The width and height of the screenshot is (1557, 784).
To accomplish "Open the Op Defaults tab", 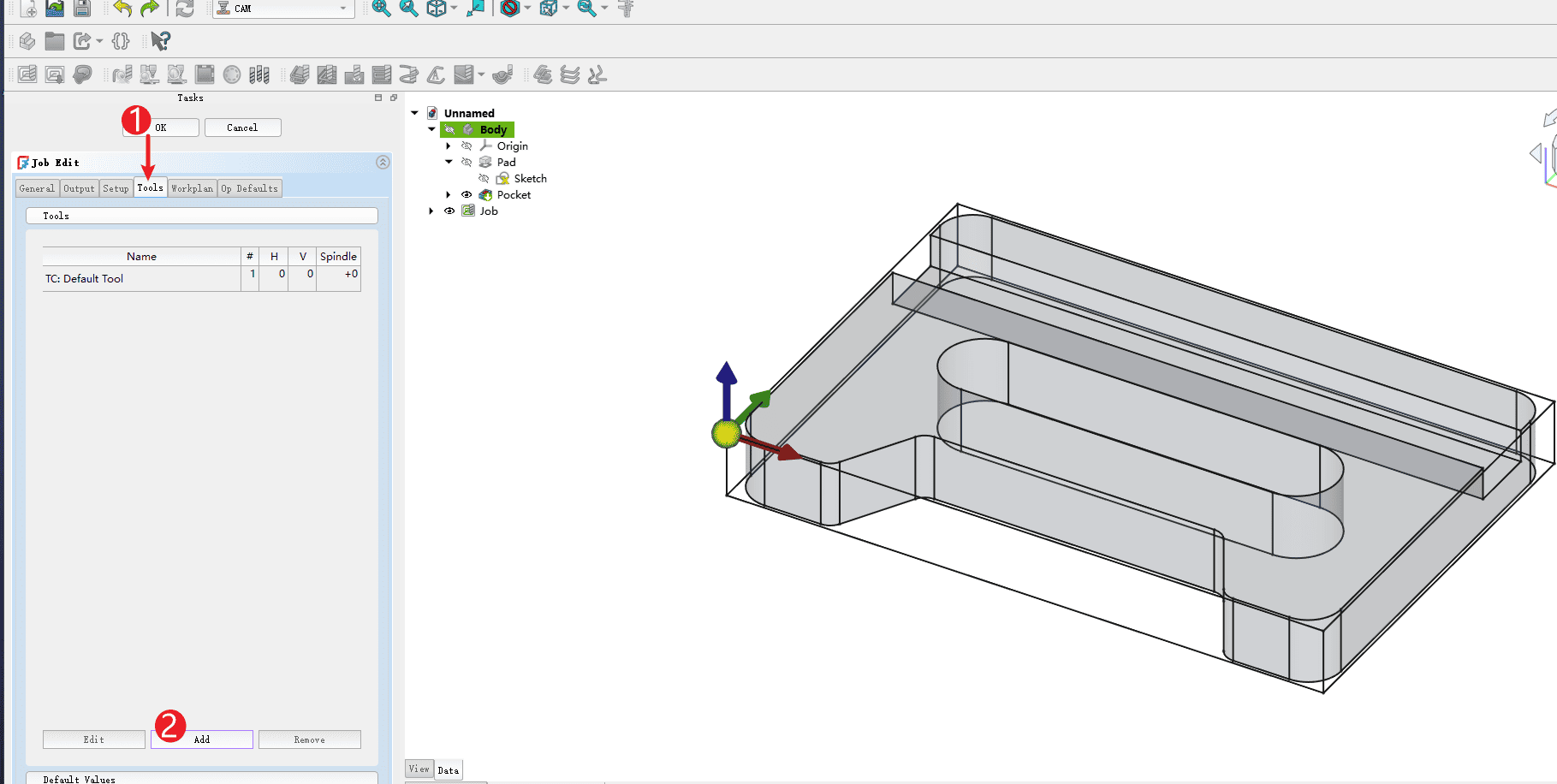I will pyautogui.click(x=250, y=188).
